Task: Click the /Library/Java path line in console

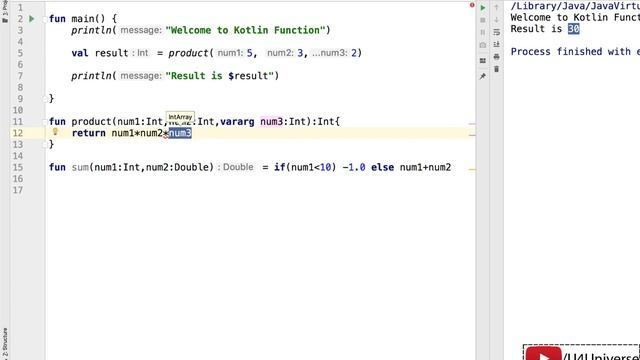Action: pyautogui.click(x=575, y=6)
